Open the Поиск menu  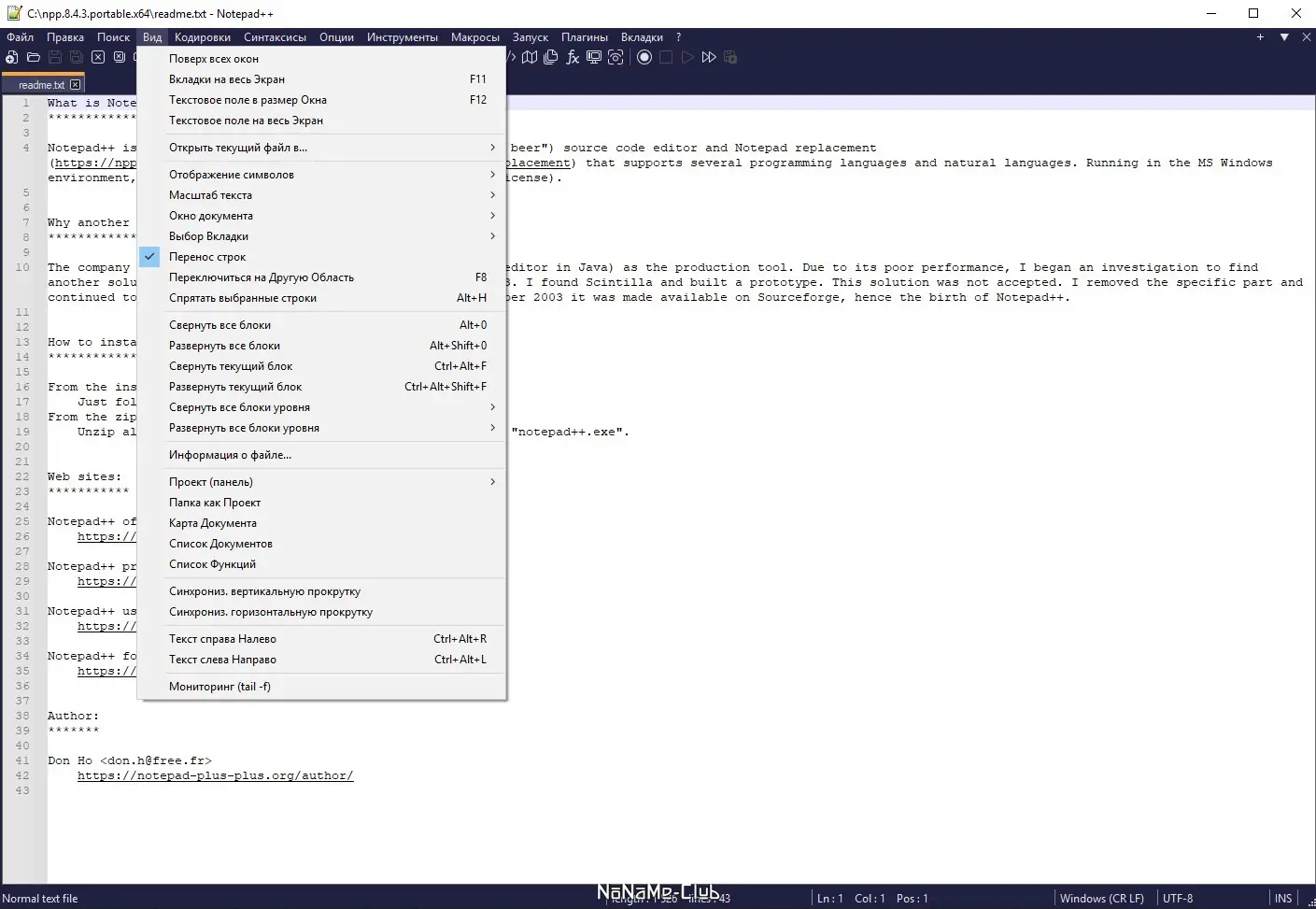pos(114,37)
